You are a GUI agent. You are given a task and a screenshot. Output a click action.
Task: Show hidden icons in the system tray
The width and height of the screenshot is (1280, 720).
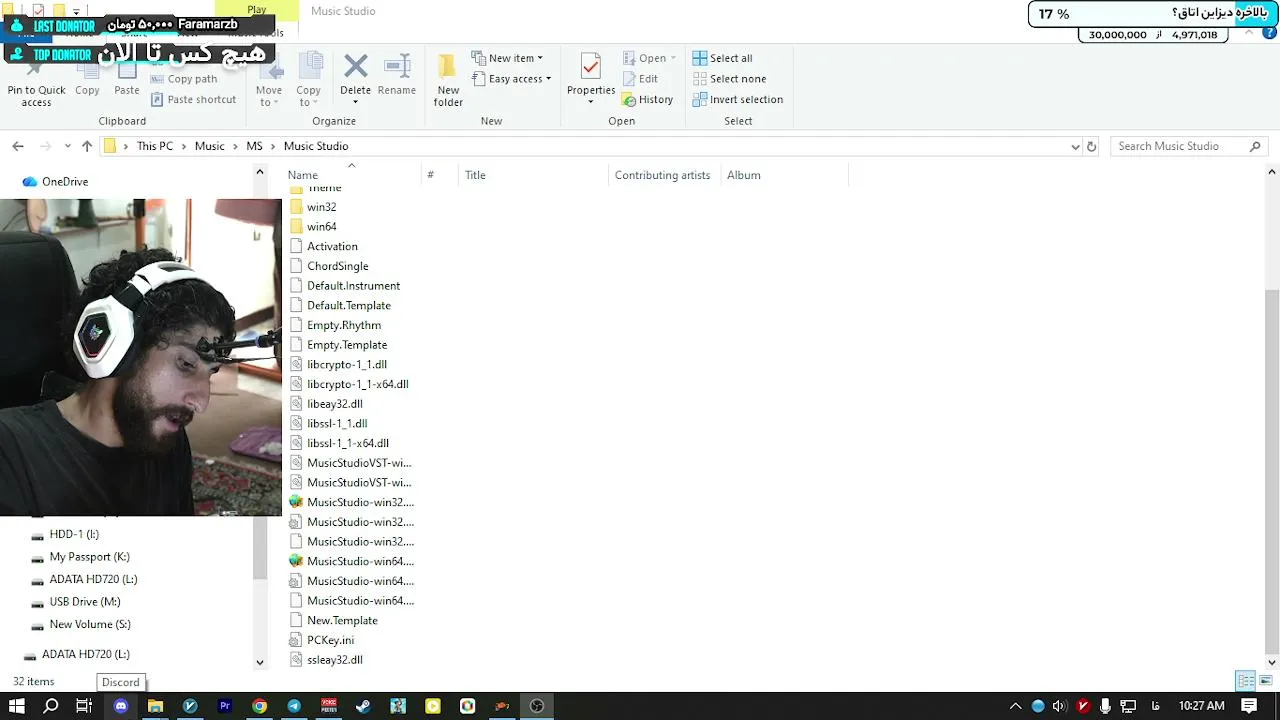pos(1016,706)
